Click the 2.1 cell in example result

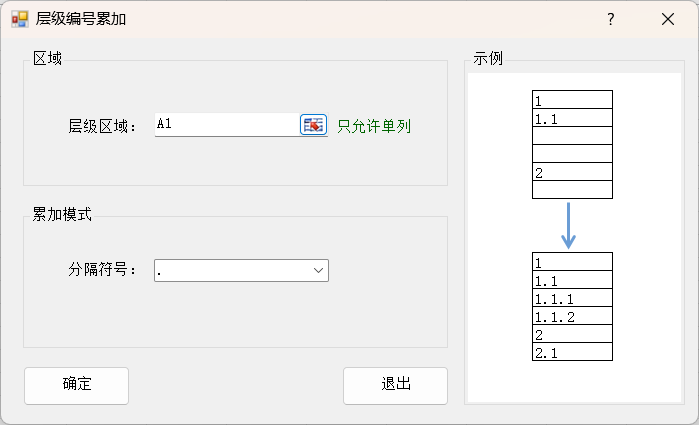coord(572,352)
